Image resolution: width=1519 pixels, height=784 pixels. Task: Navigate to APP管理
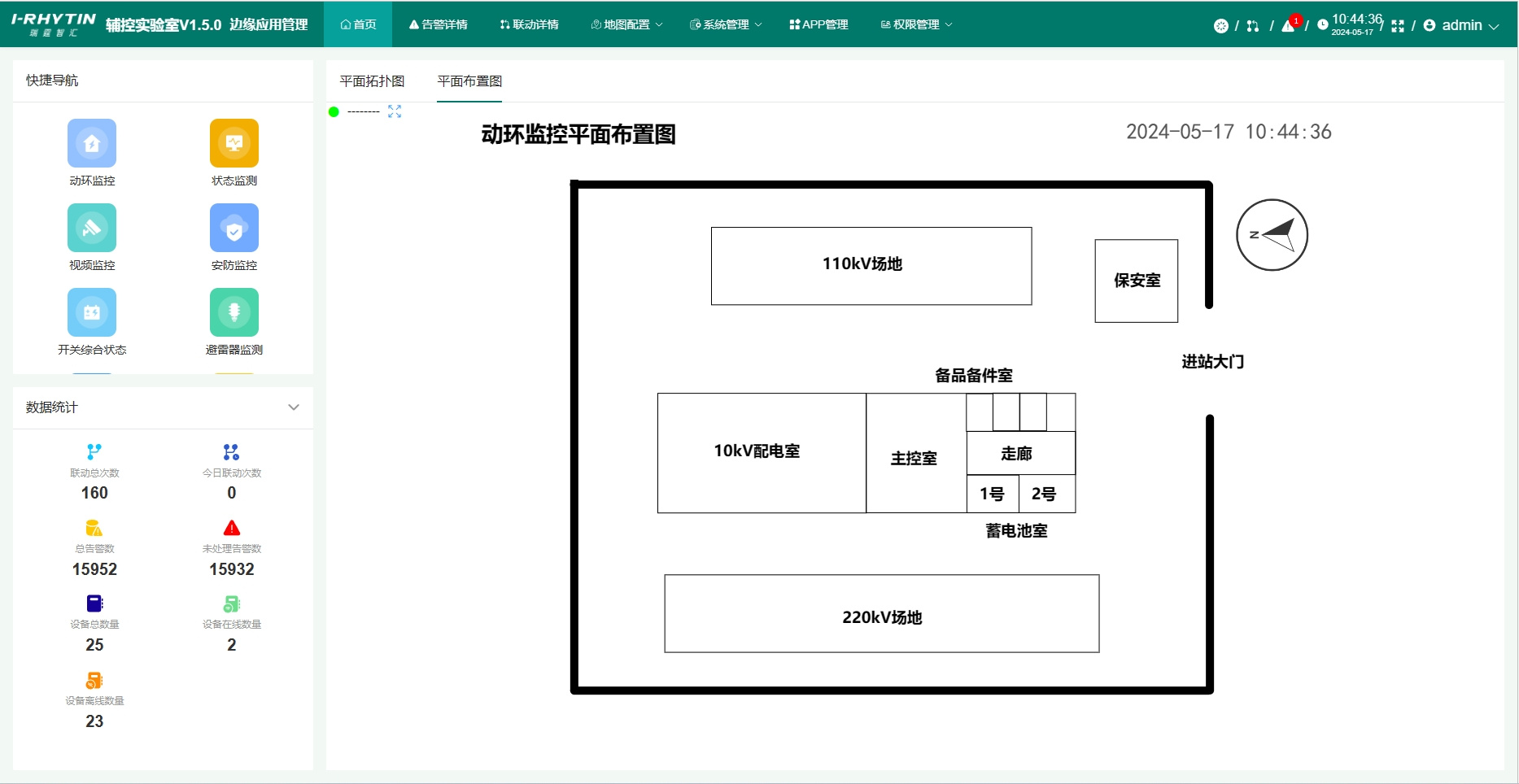(818, 24)
